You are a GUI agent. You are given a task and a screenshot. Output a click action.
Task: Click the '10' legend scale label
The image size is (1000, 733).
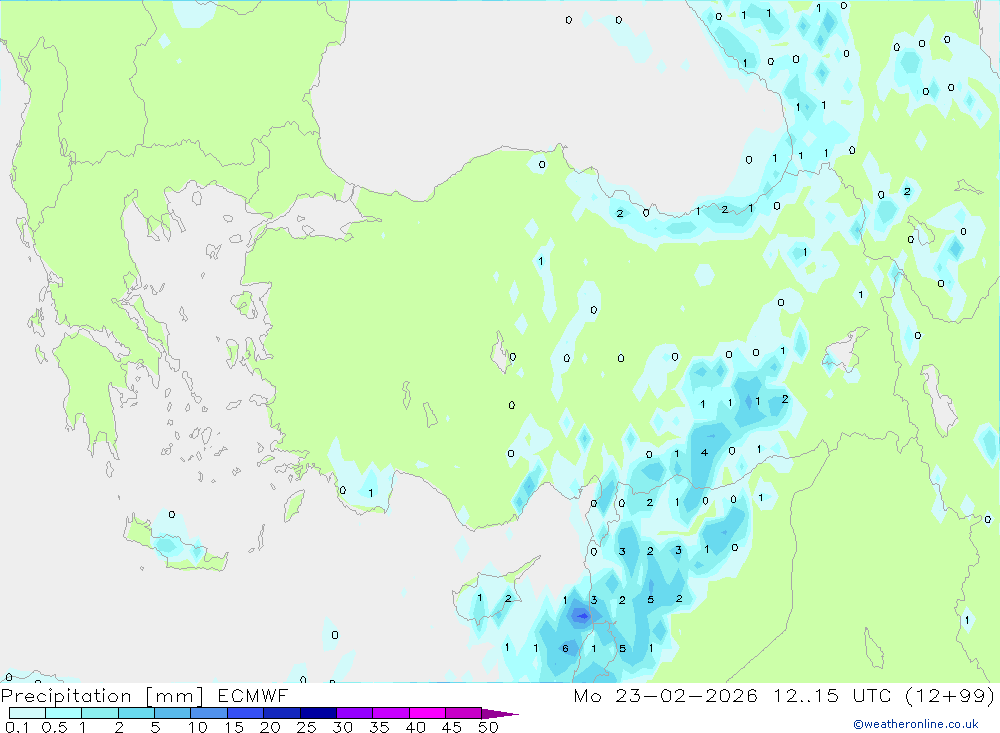coord(198,727)
